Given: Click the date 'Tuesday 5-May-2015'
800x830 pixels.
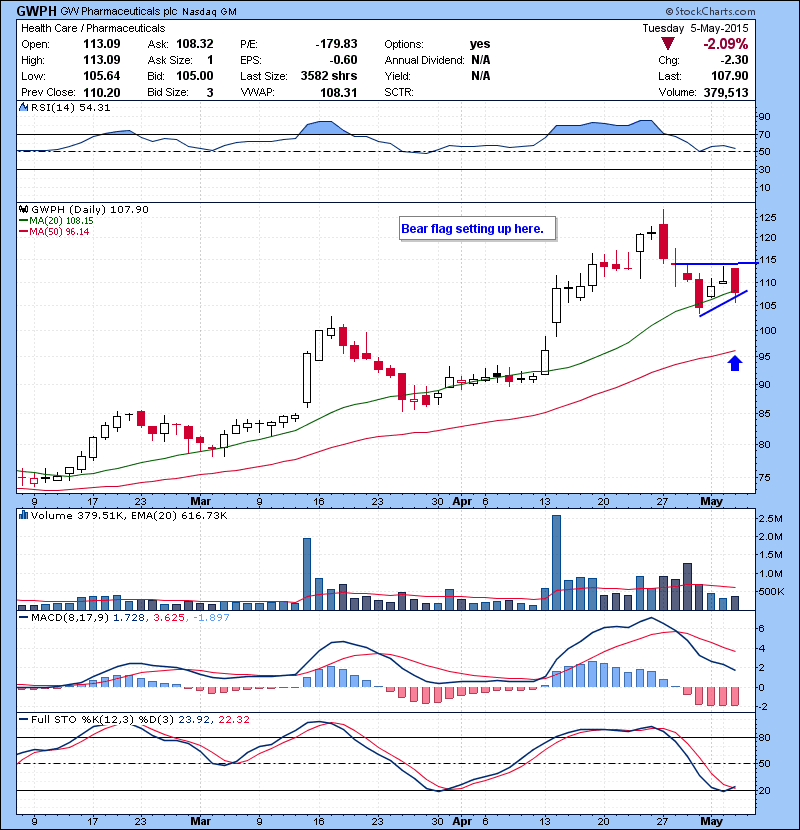Looking at the screenshot, I should [x=695, y=28].
